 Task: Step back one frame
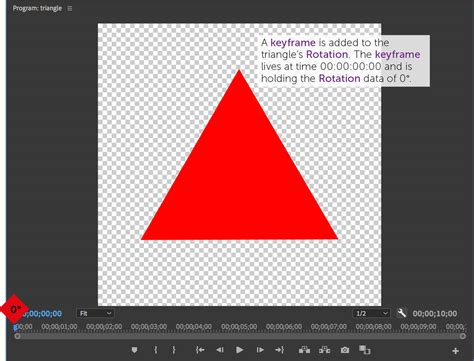220,350
